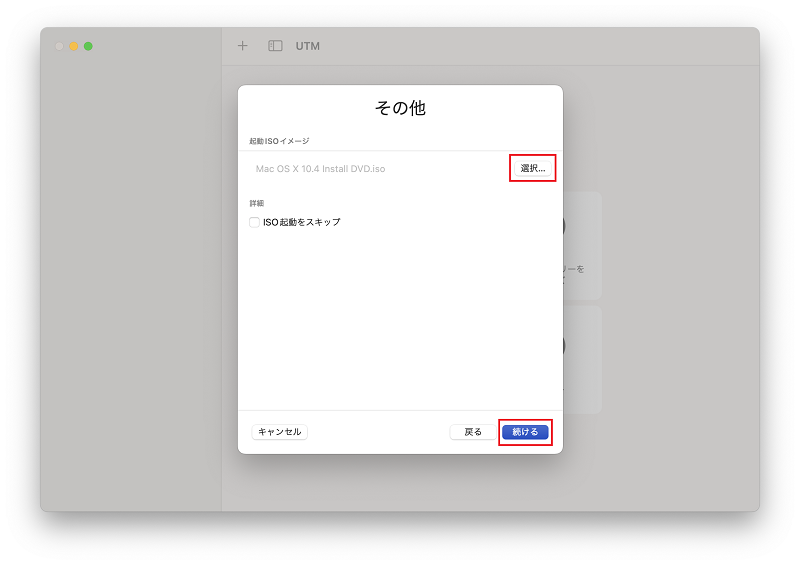Click the その他 dialog heading

click(400, 108)
